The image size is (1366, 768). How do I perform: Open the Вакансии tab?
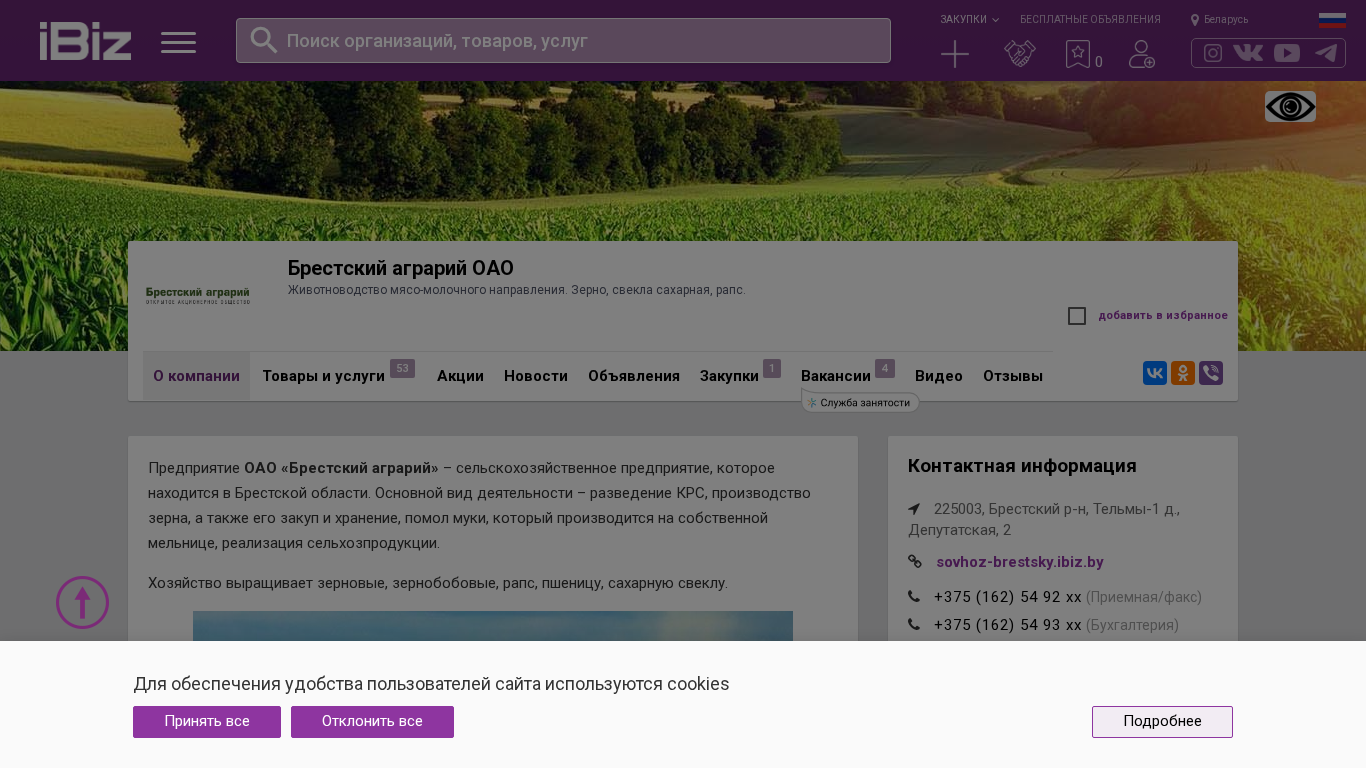pos(836,376)
